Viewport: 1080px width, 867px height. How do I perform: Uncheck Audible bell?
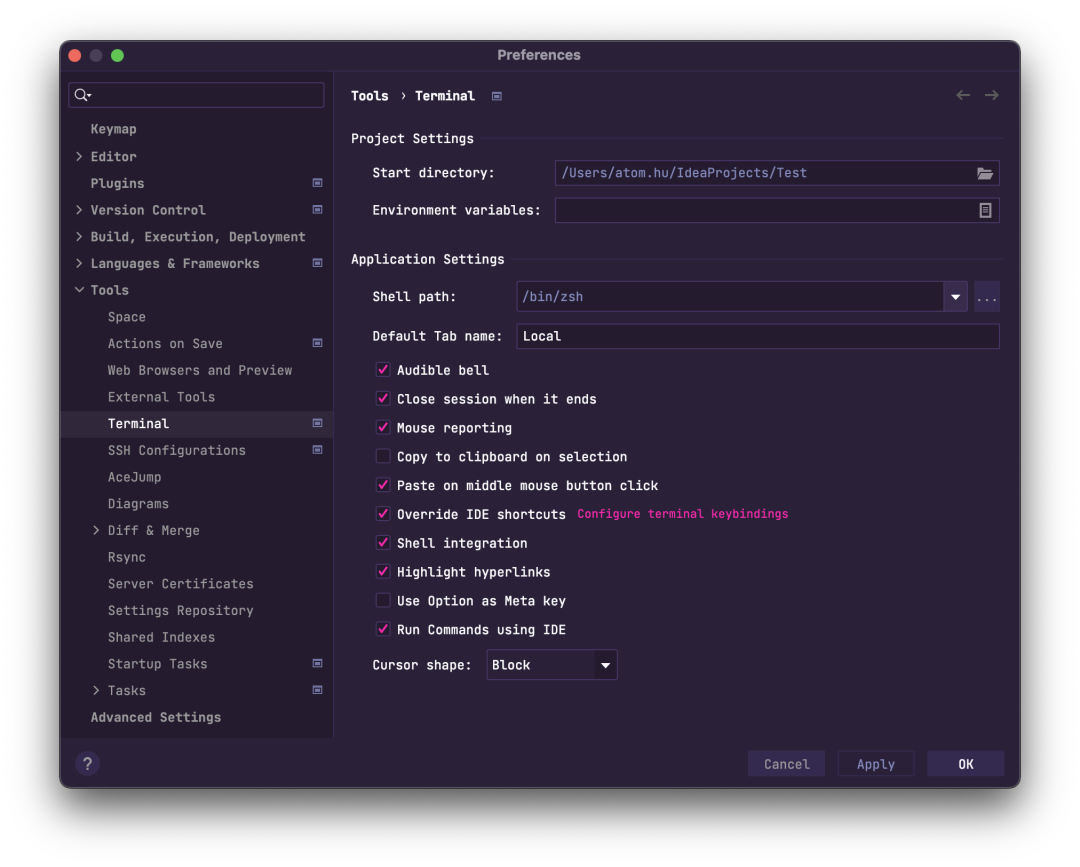click(x=382, y=370)
